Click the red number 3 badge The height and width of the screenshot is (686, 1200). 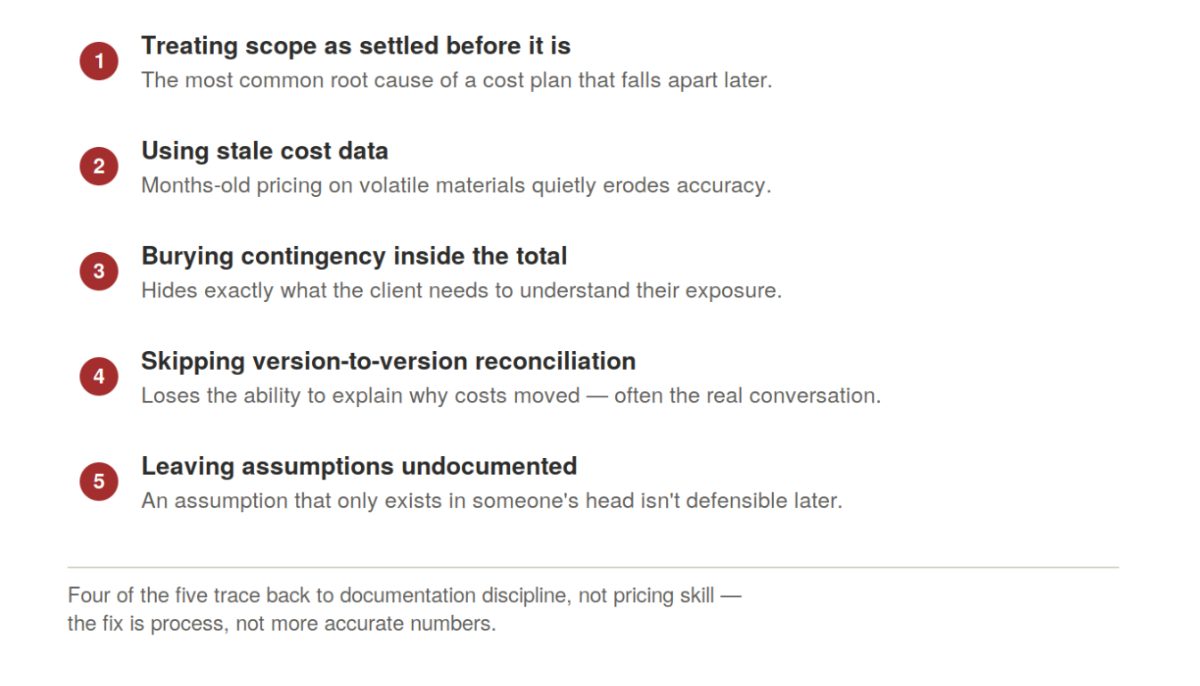point(99,272)
